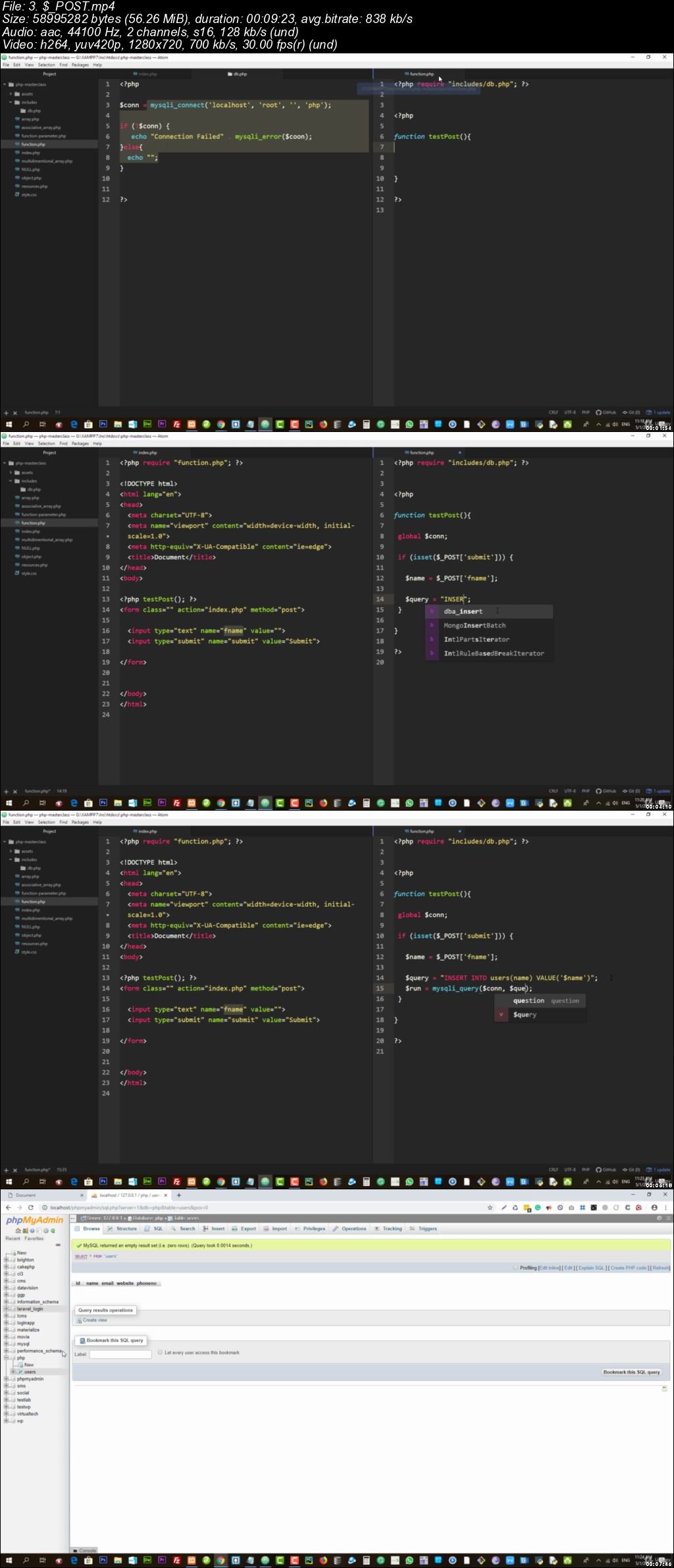Screen dimensions: 674x1568
Task: Open the Import tab
Action: pos(275,1228)
